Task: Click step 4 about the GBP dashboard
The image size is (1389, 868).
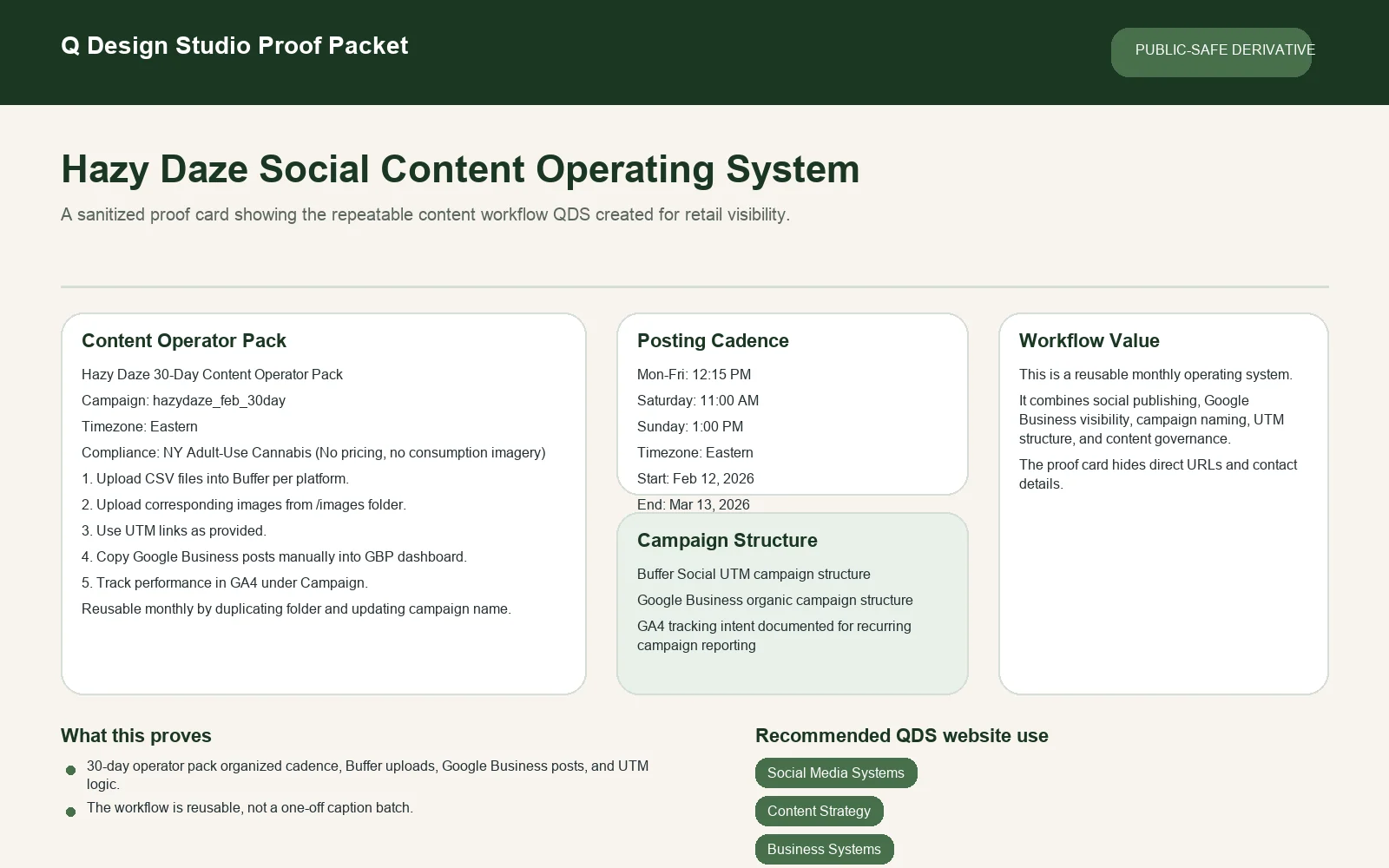Action: tap(274, 556)
